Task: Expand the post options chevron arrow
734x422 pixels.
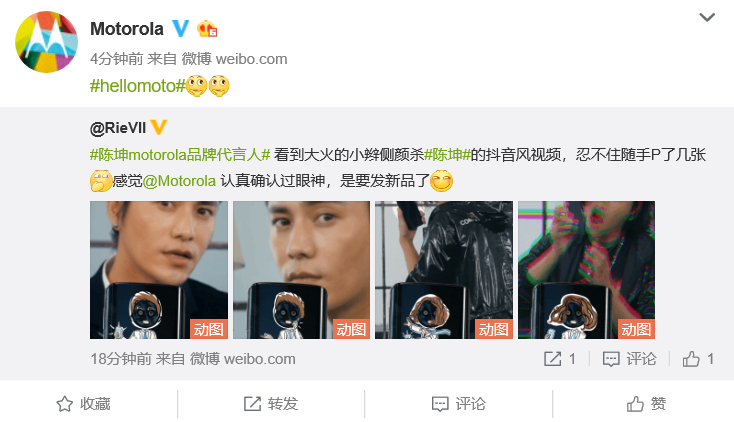Action: (x=707, y=17)
